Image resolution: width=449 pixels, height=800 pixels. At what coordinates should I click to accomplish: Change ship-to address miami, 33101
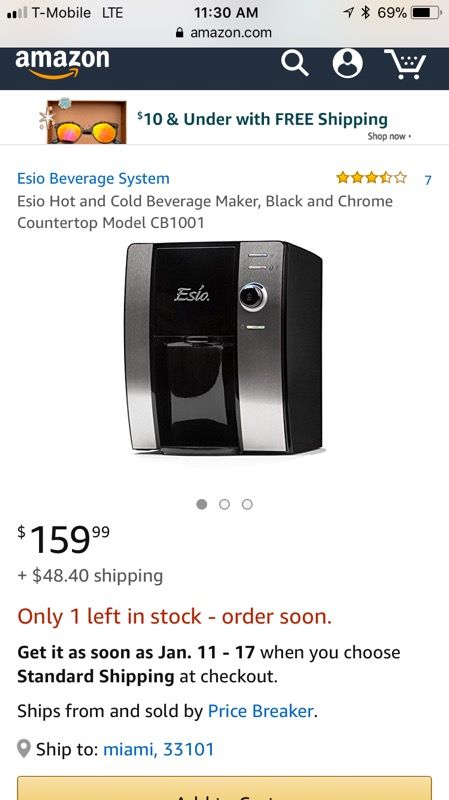[x=159, y=749]
